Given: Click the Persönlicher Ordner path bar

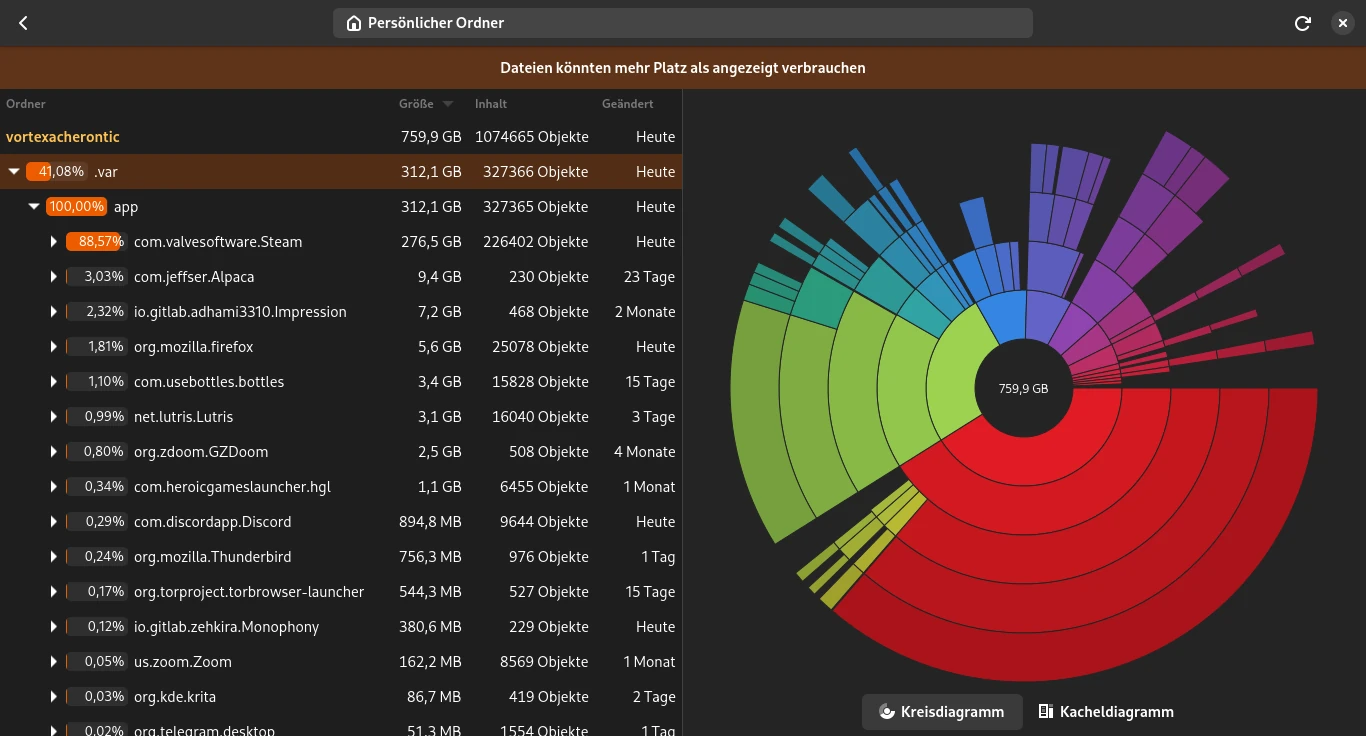Looking at the screenshot, I should (682, 23).
